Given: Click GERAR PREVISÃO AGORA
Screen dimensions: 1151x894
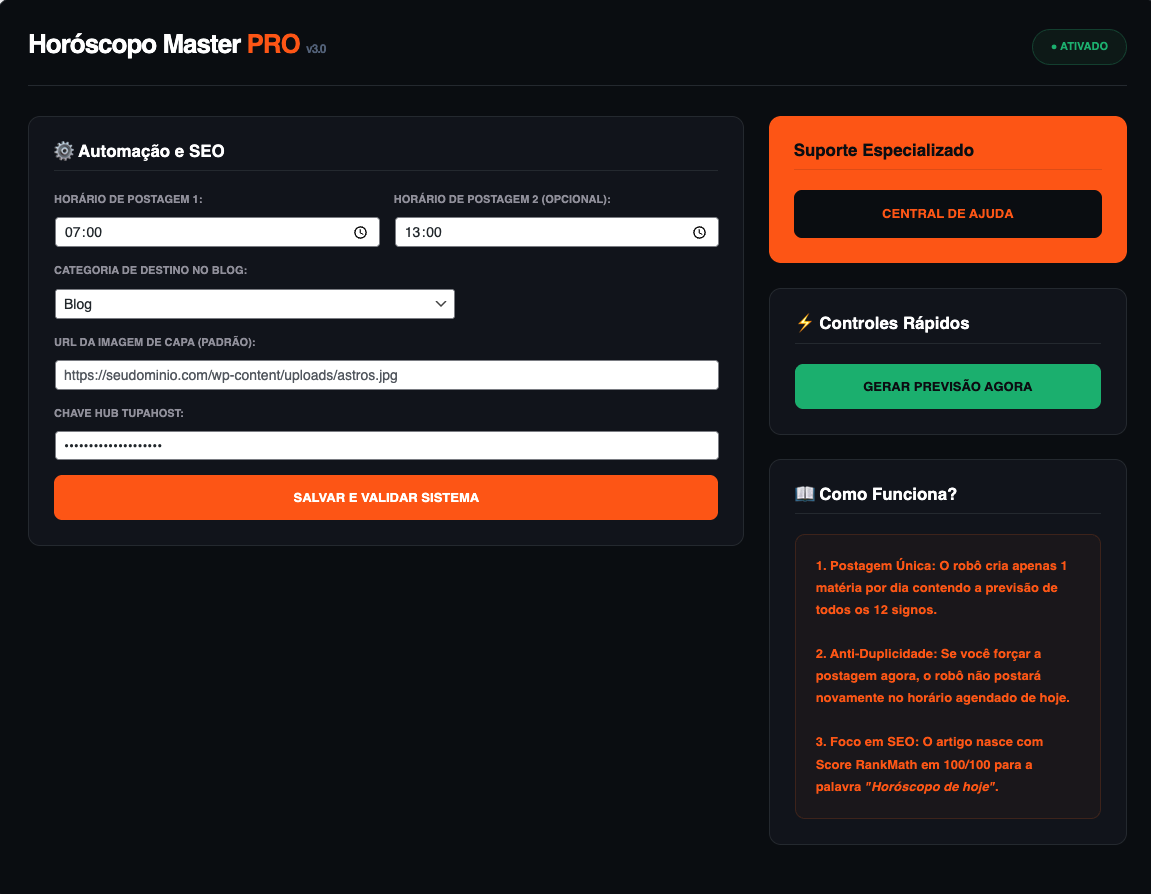Looking at the screenshot, I should click(x=947, y=386).
